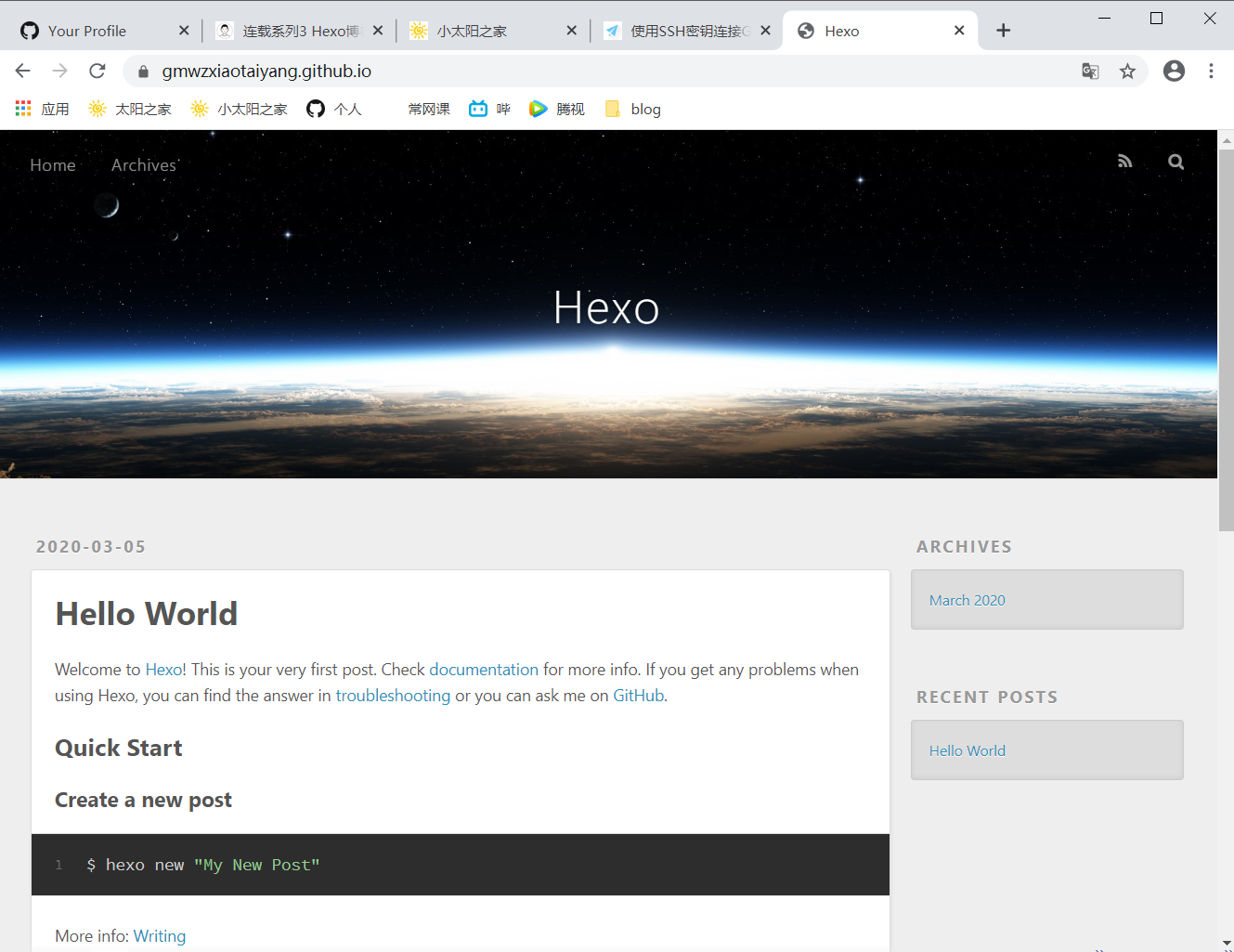1234x952 pixels.
Task: Click the browser forward arrow
Action: pos(60,71)
